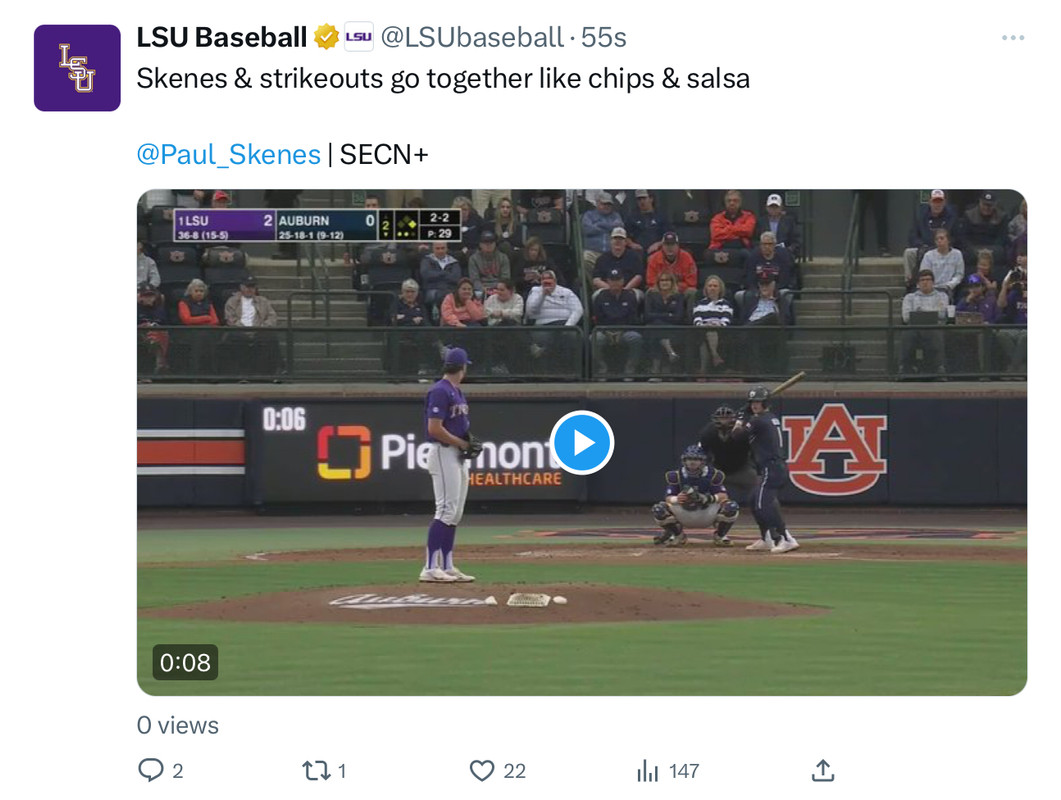Screen dimensions: 1061x800
Task: Click the scoreboard overlay in video
Action: click(317, 225)
